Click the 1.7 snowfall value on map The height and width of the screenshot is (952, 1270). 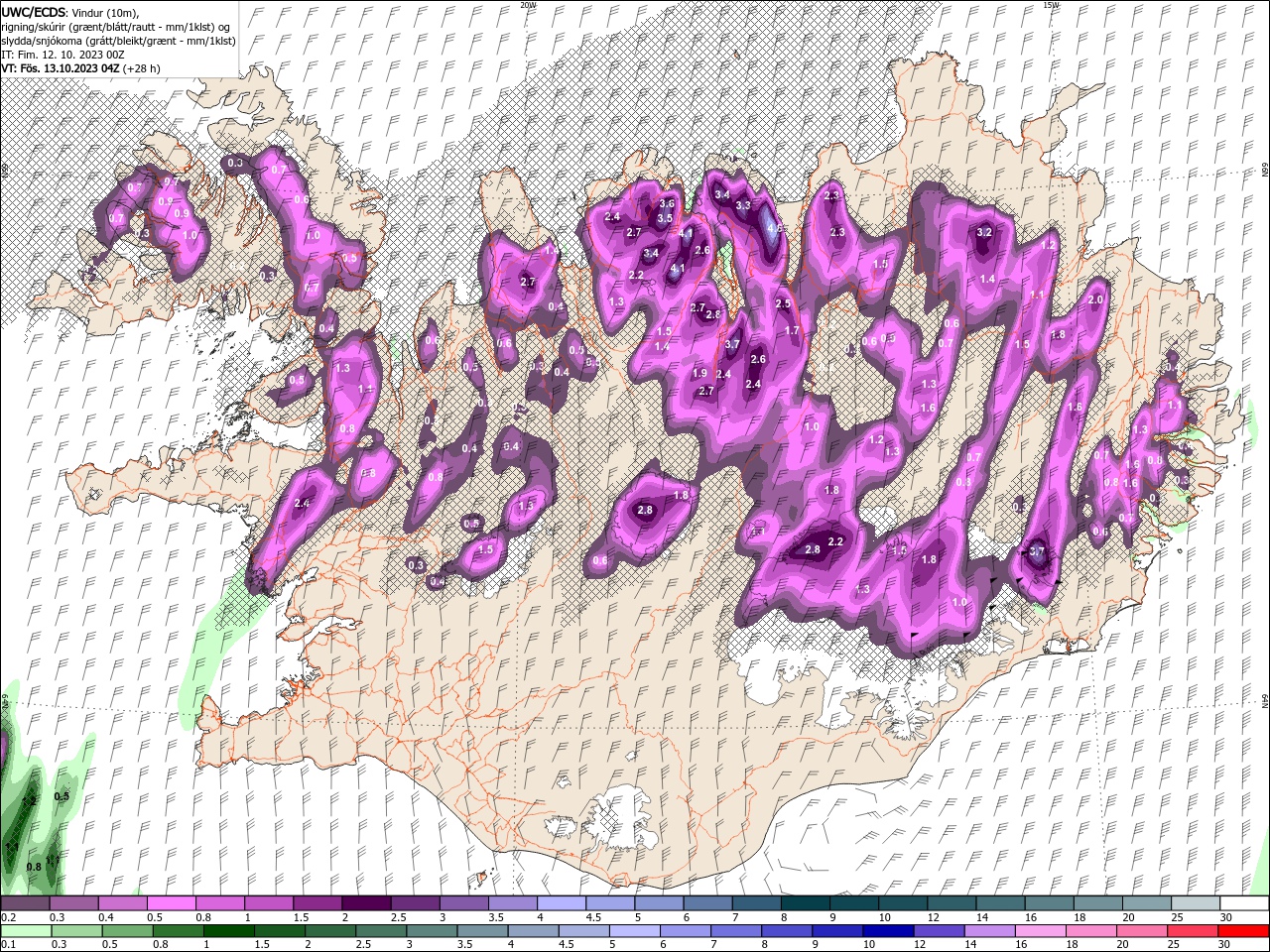[792, 330]
